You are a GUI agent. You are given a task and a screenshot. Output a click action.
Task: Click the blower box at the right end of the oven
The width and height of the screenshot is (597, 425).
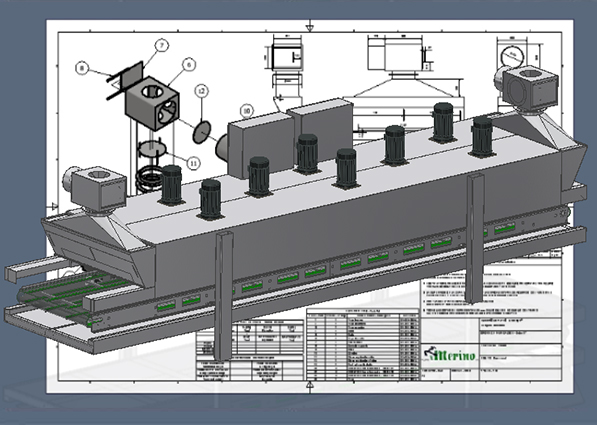pos(528,90)
